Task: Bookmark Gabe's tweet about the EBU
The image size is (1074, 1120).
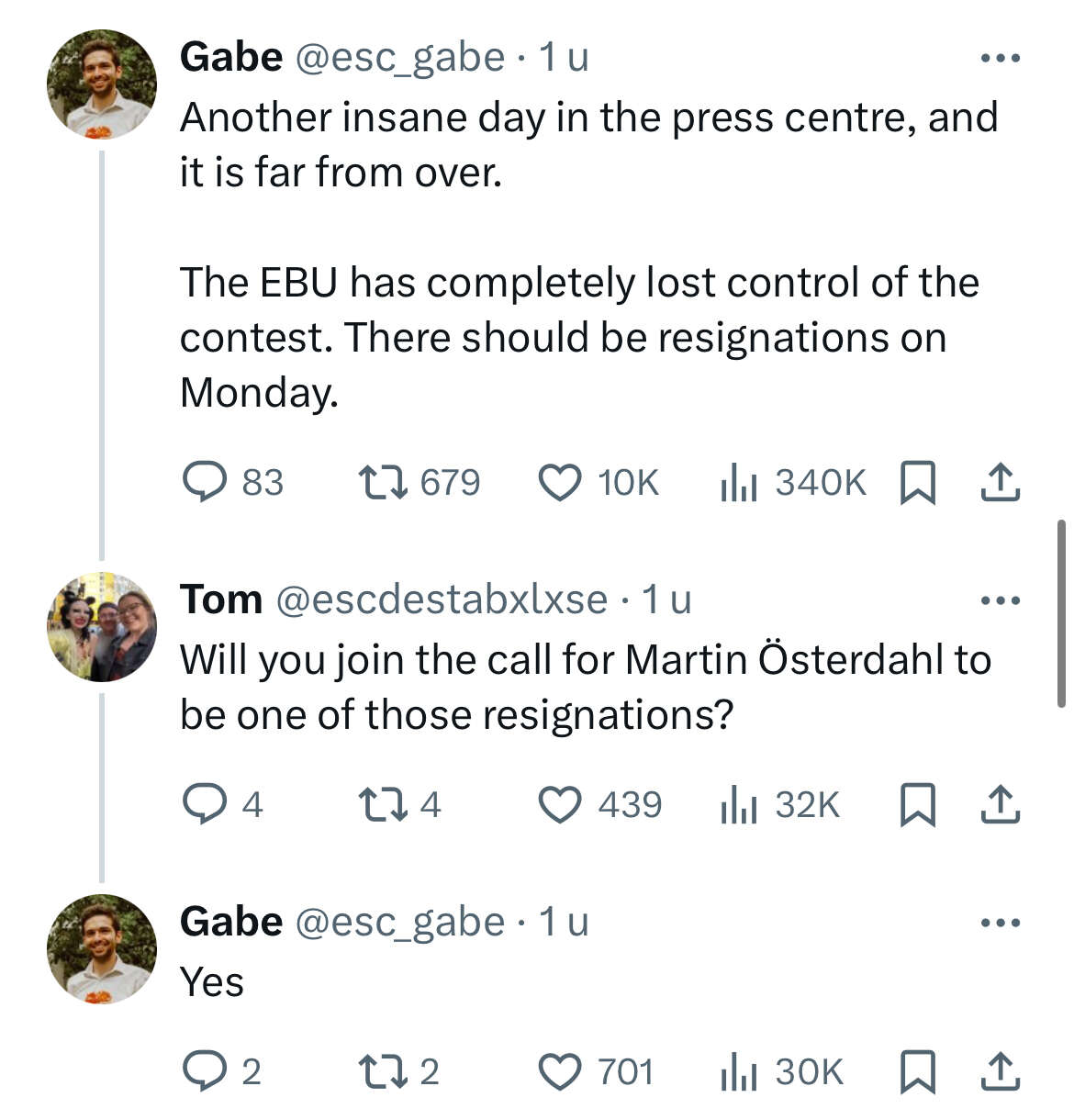Action: 916,482
